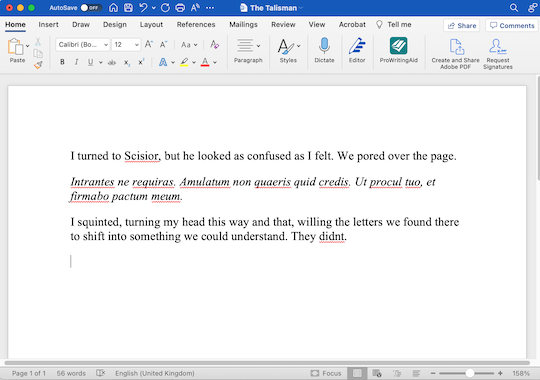Launch ProWritingAid add-in
540x380 pixels.
tap(398, 50)
